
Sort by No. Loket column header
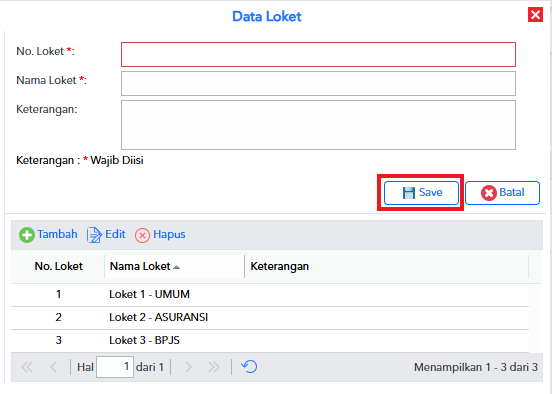pos(58,266)
